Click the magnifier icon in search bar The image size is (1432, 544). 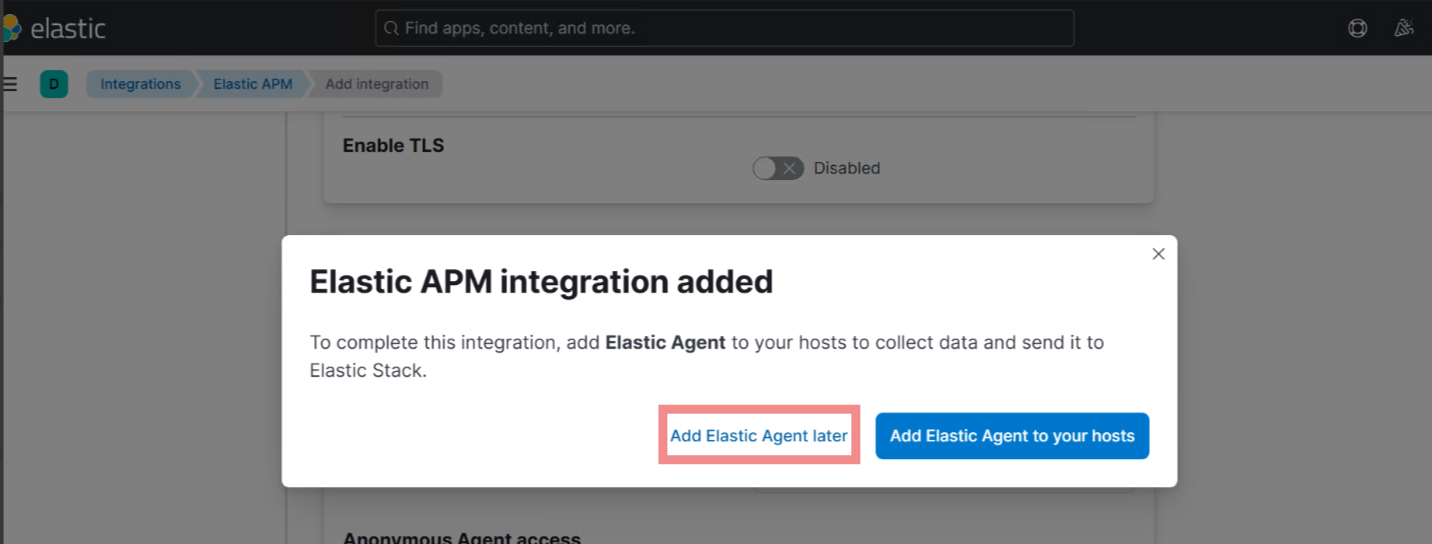click(392, 28)
